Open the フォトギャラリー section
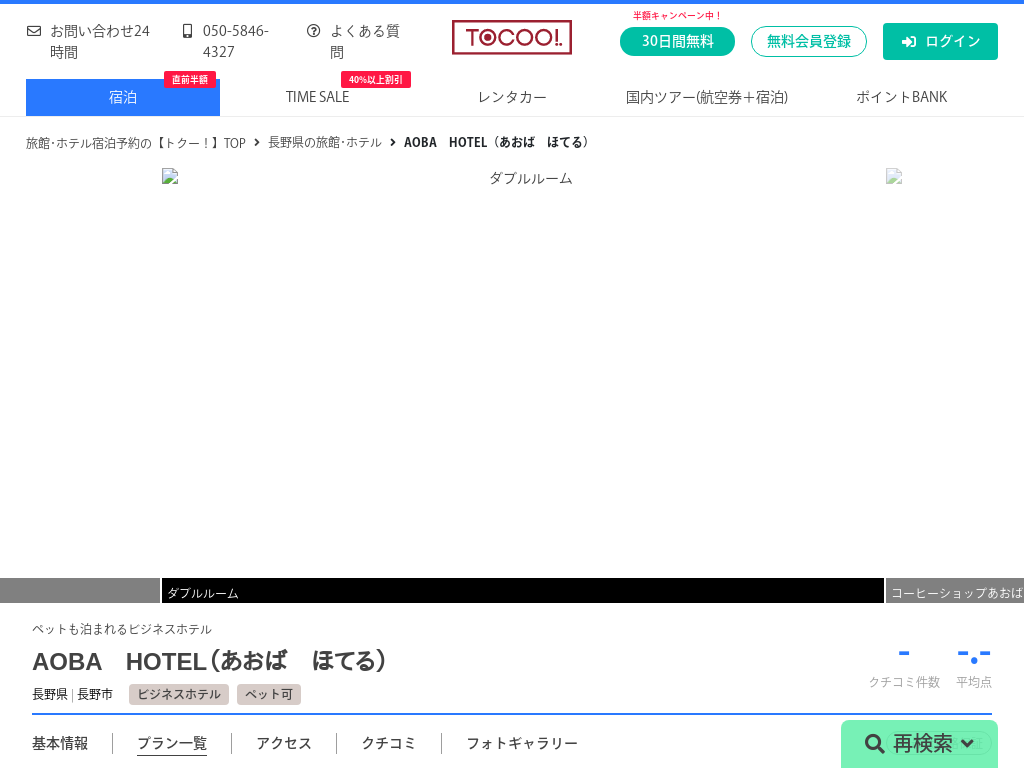 tap(521, 743)
